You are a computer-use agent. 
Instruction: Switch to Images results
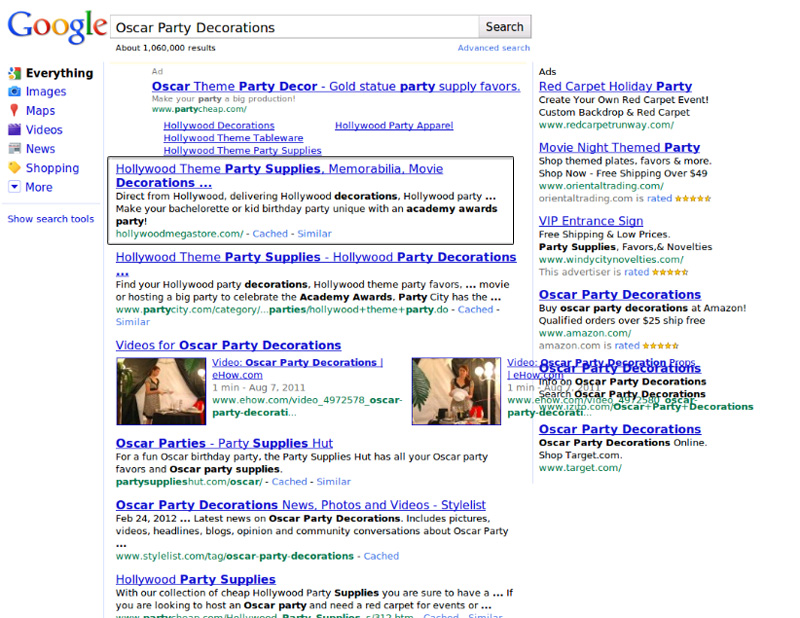pyautogui.click(x=46, y=91)
